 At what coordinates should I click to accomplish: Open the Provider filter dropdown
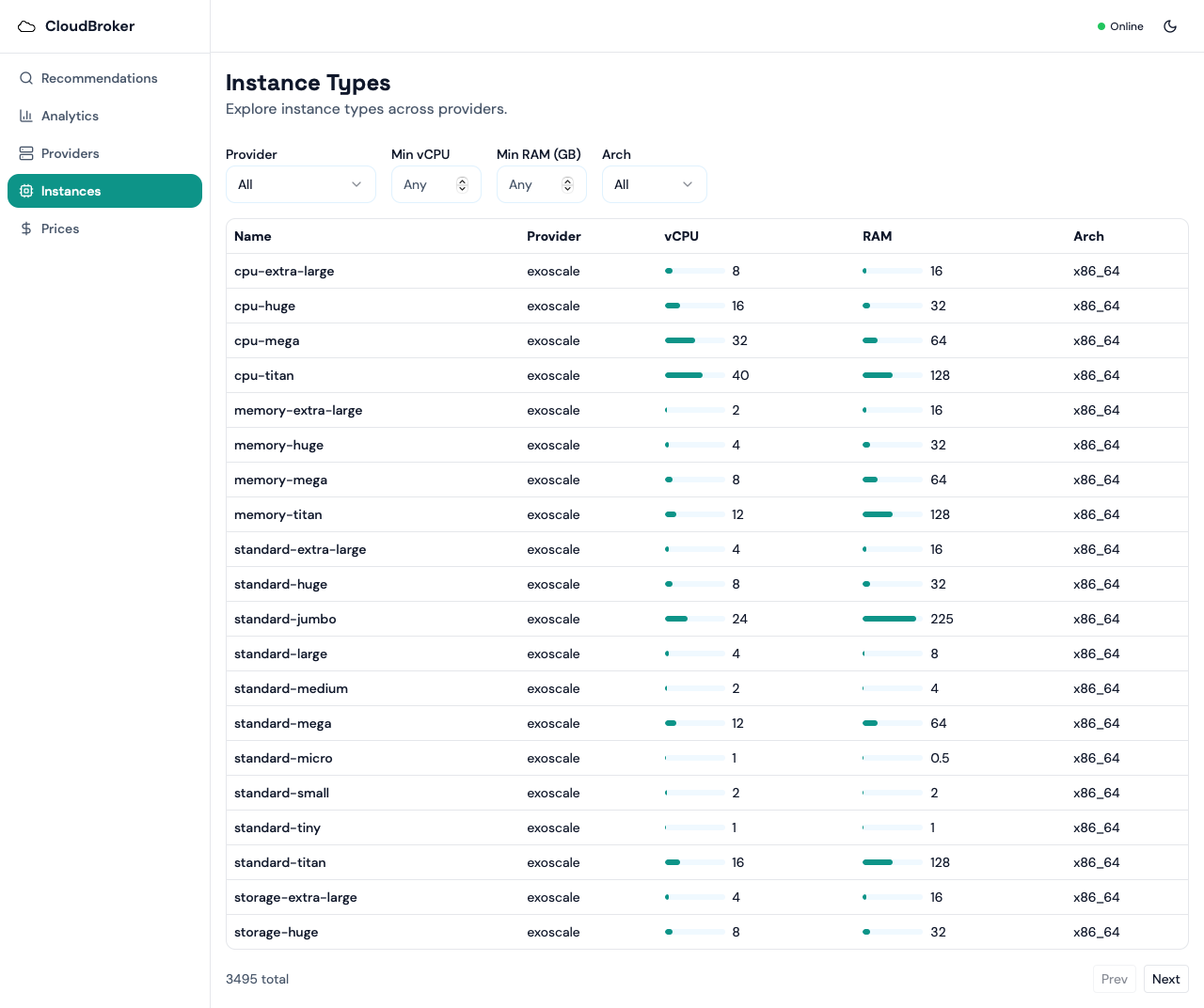pyautogui.click(x=300, y=184)
